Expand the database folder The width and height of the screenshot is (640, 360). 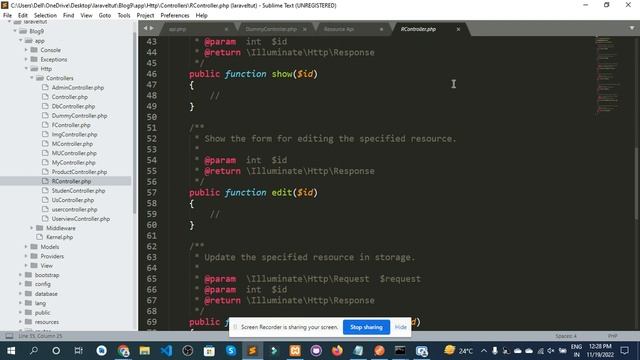pyautogui.click(x=20, y=293)
